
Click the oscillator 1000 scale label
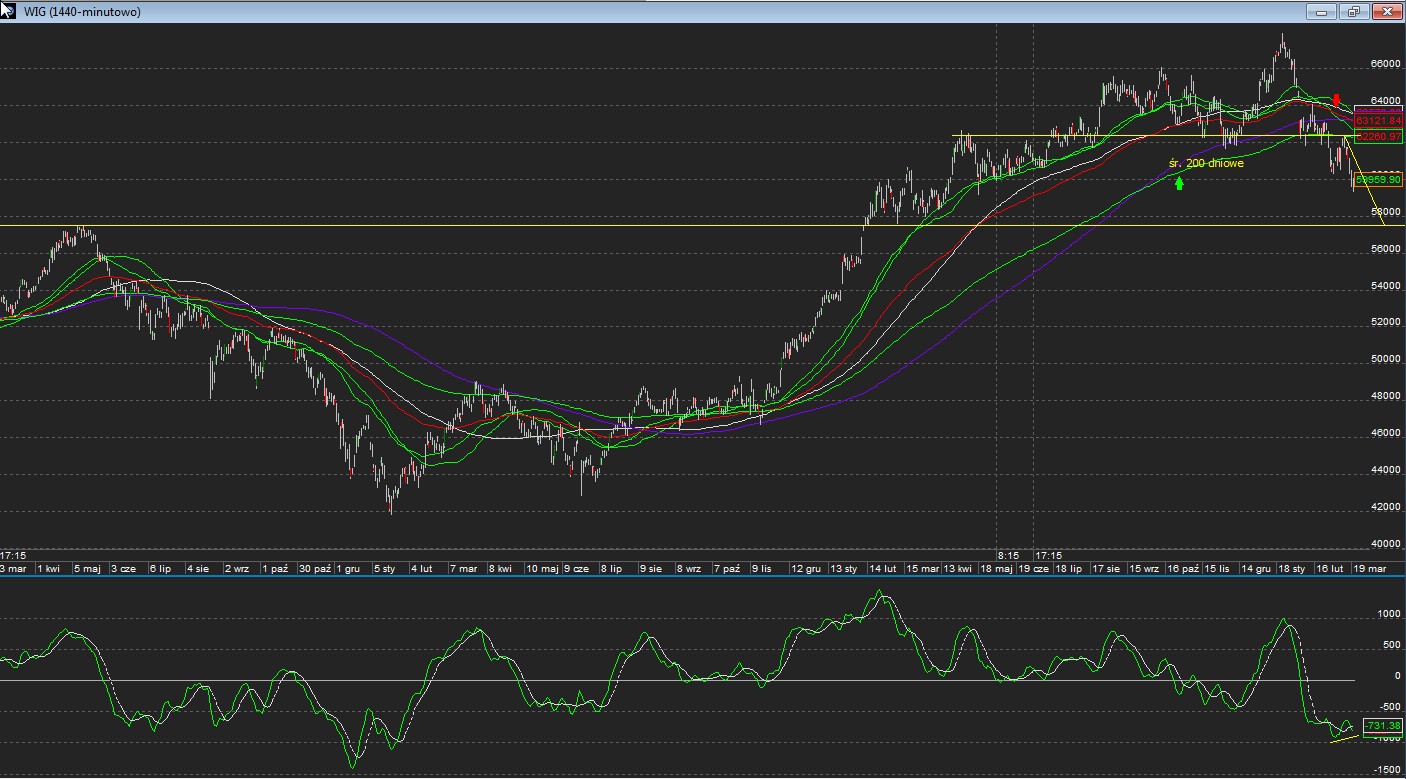coord(1389,614)
